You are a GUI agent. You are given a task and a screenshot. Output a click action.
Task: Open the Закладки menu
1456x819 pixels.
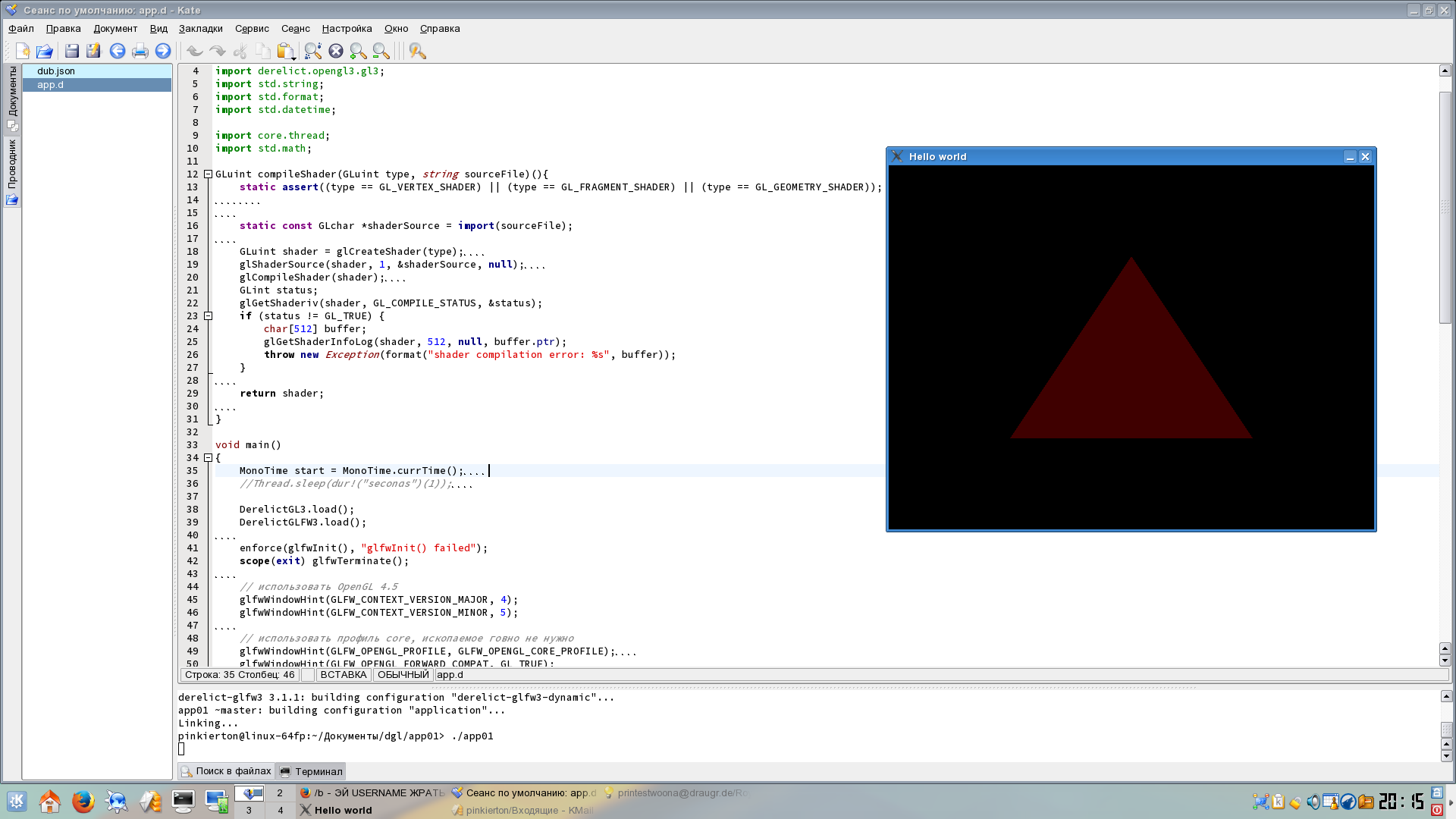(201, 29)
